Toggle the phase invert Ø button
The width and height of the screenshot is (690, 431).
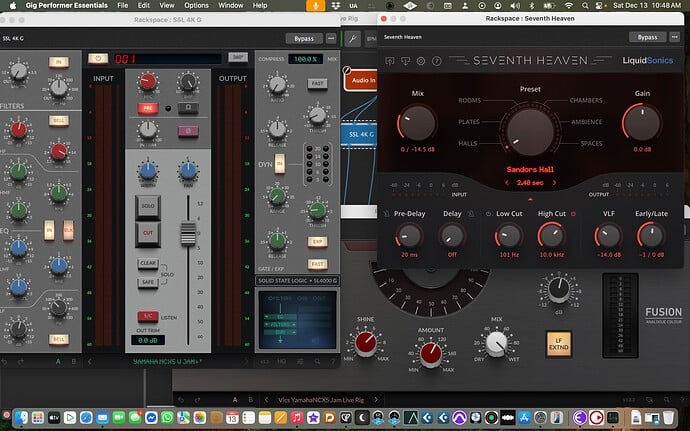tap(187, 130)
